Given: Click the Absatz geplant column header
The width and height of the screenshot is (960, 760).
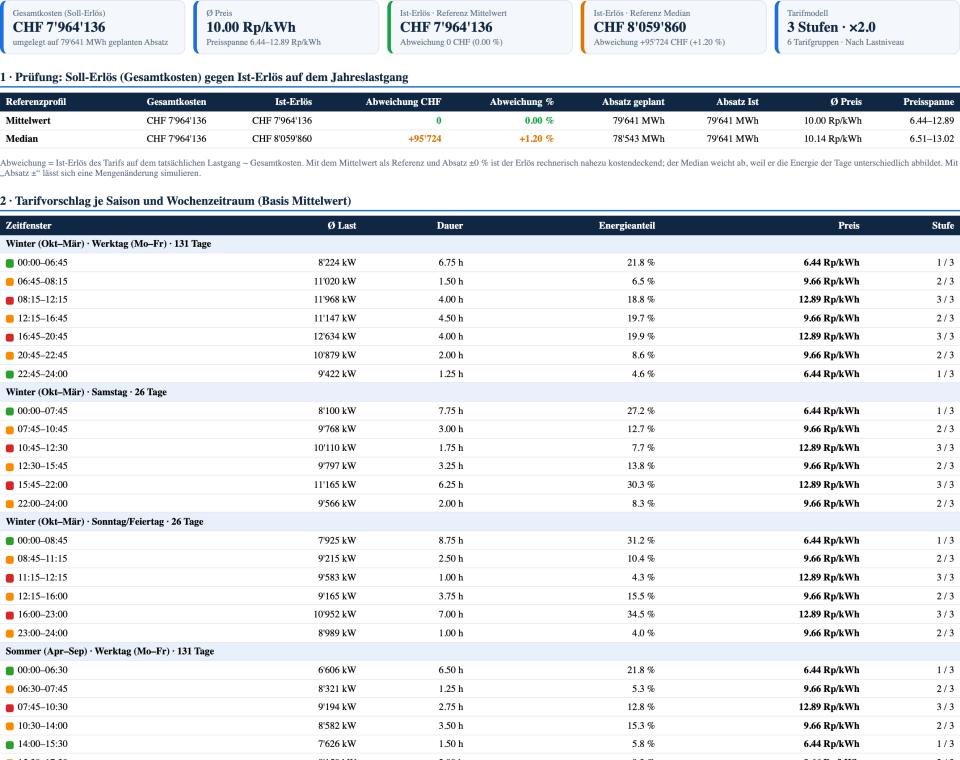Looking at the screenshot, I should (633, 102).
